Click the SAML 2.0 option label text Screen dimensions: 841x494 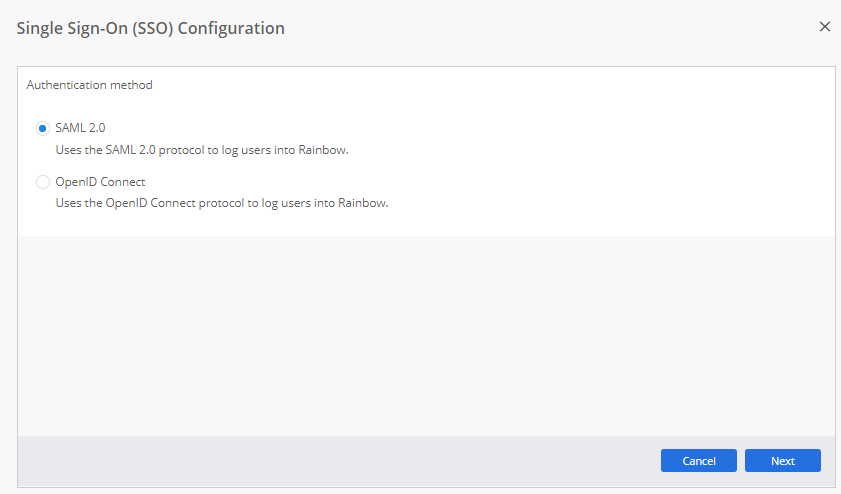80,128
